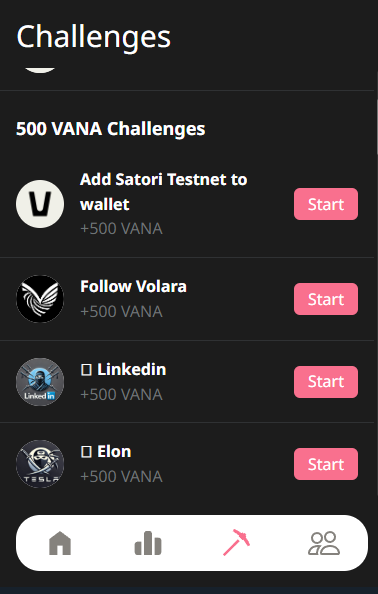Start the Follow Volara challenge
378x594 pixels.
point(326,299)
